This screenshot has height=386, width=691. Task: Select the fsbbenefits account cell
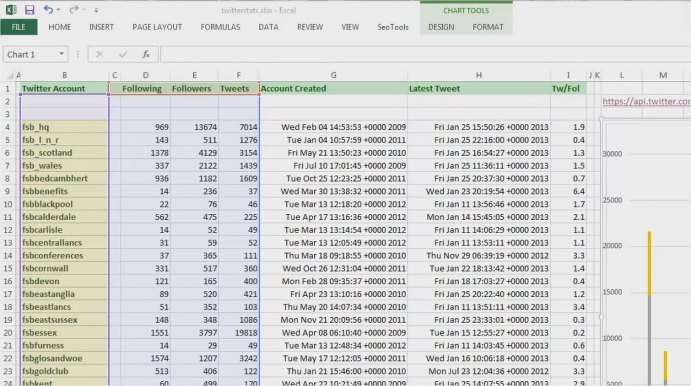(x=64, y=191)
